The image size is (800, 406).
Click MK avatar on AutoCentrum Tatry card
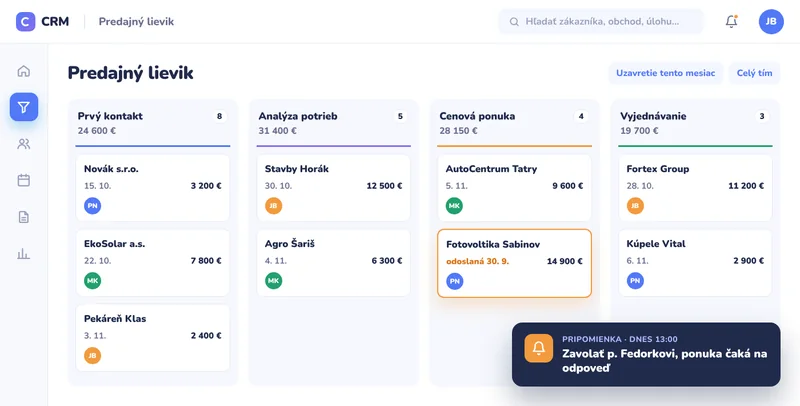(x=454, y=206)
